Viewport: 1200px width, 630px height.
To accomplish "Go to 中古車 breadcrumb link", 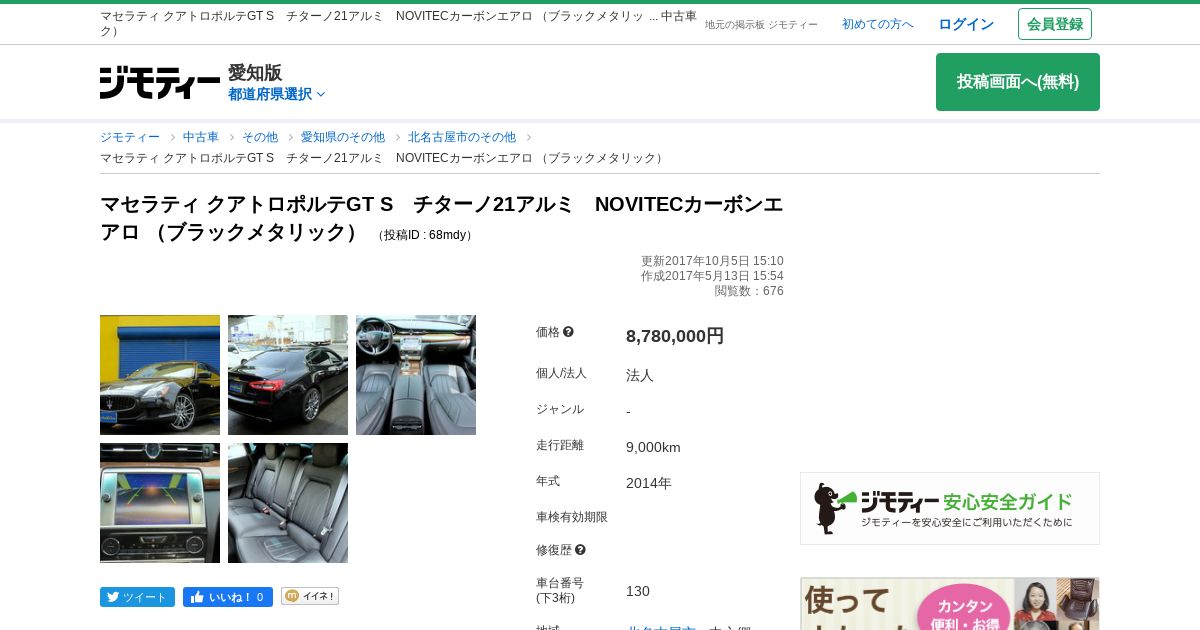I will click(201, 137).
